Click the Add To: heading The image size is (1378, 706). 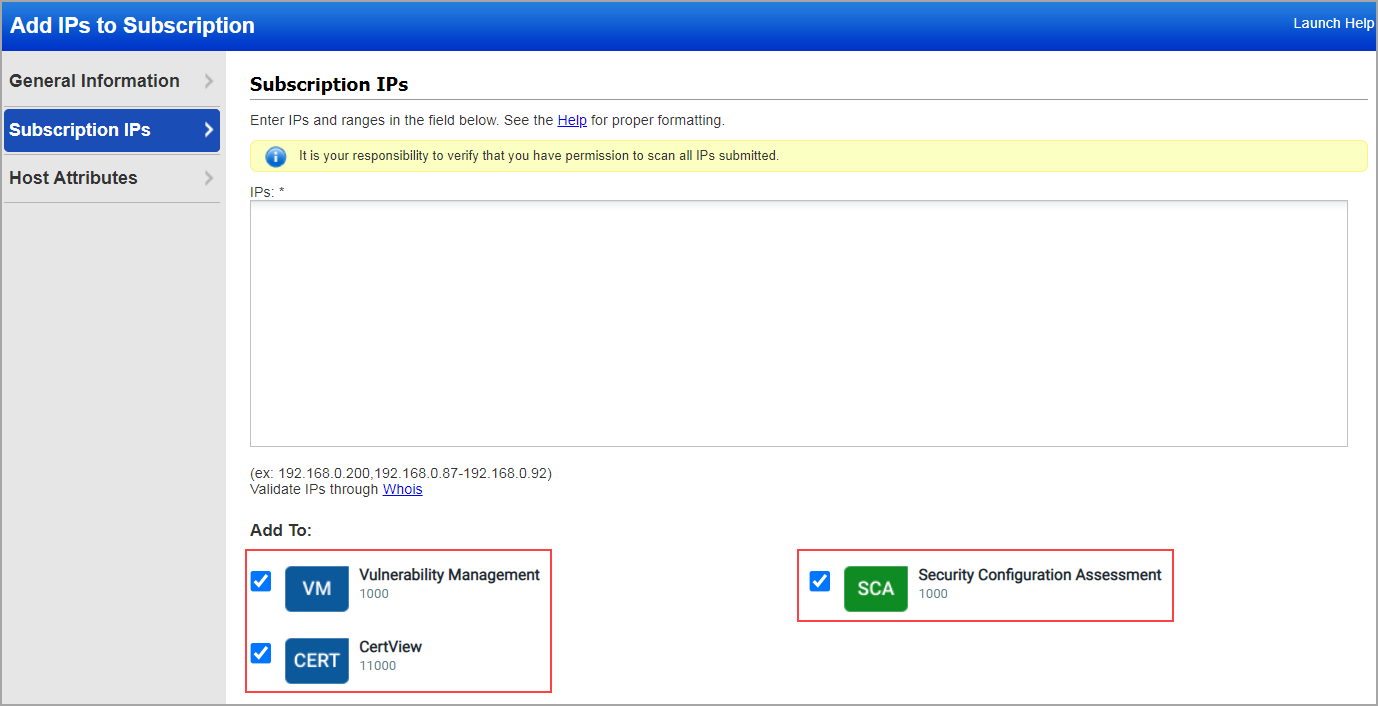[x=281, y=530]
